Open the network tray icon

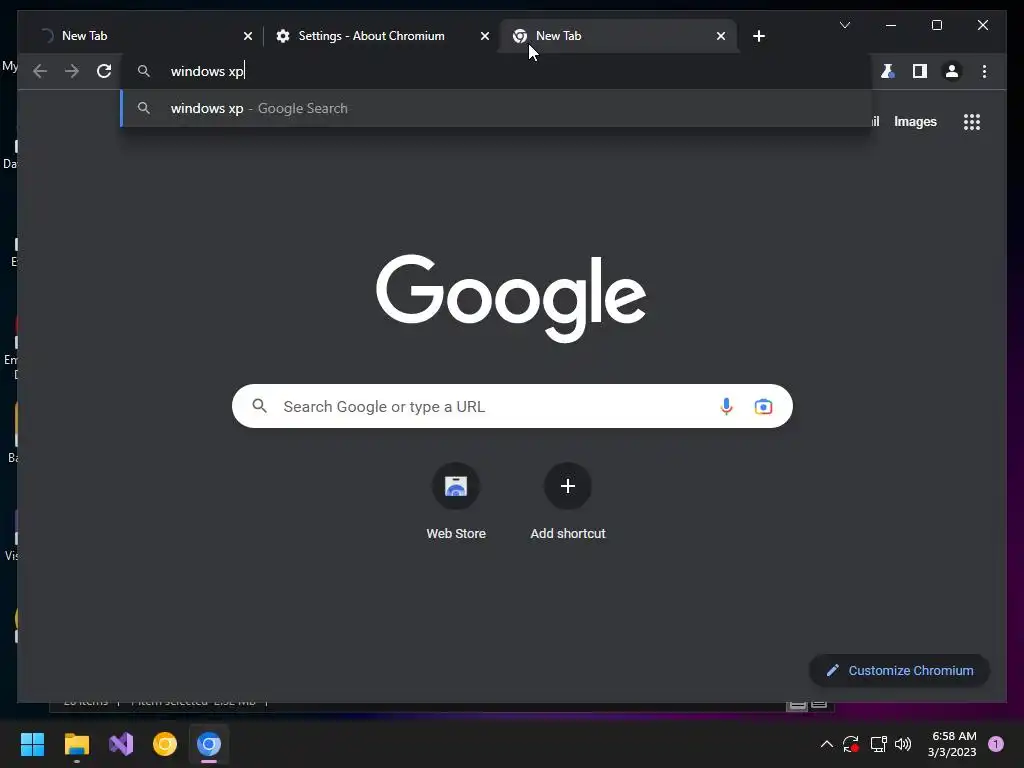[x=878, y=744]
